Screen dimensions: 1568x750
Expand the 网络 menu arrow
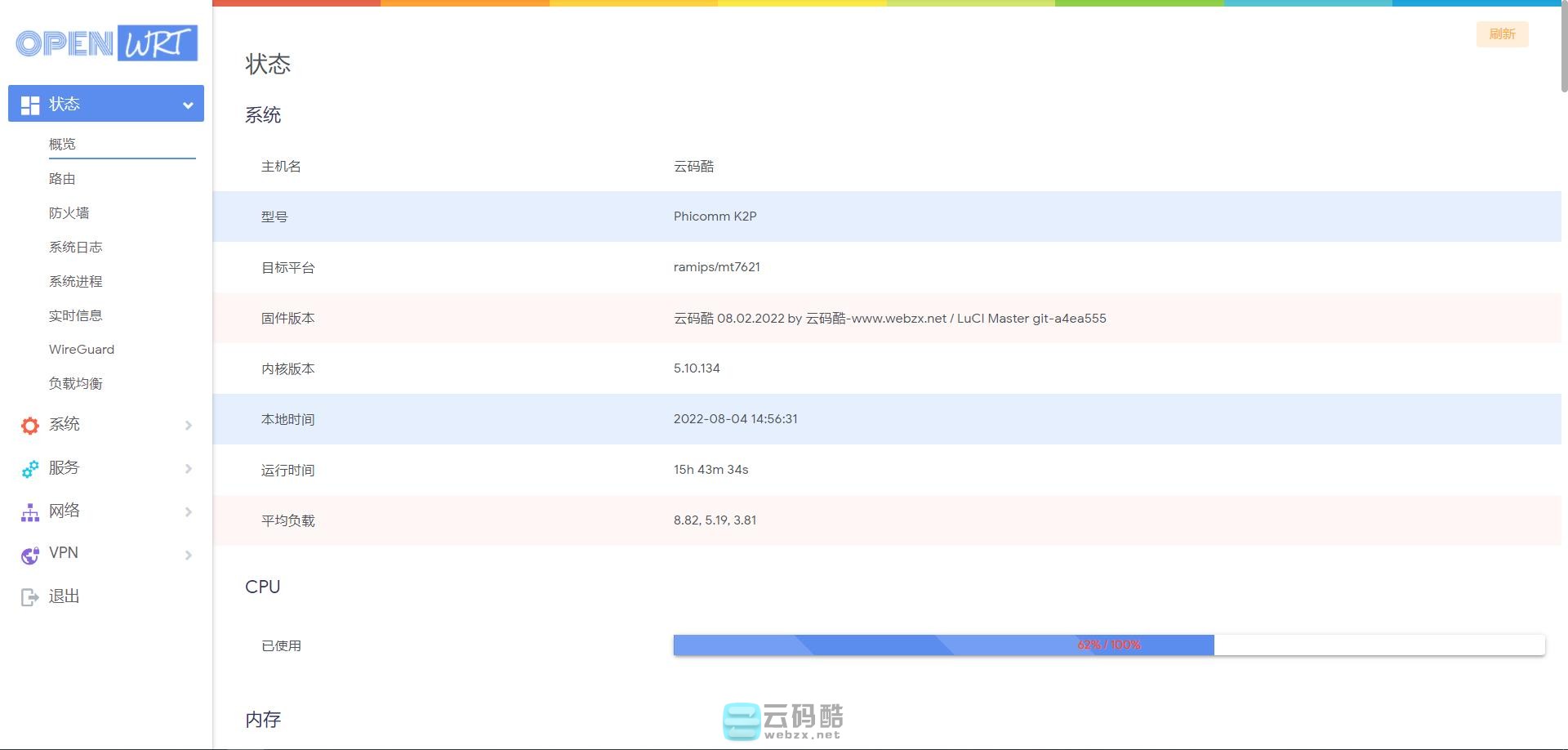click(189, 512)
